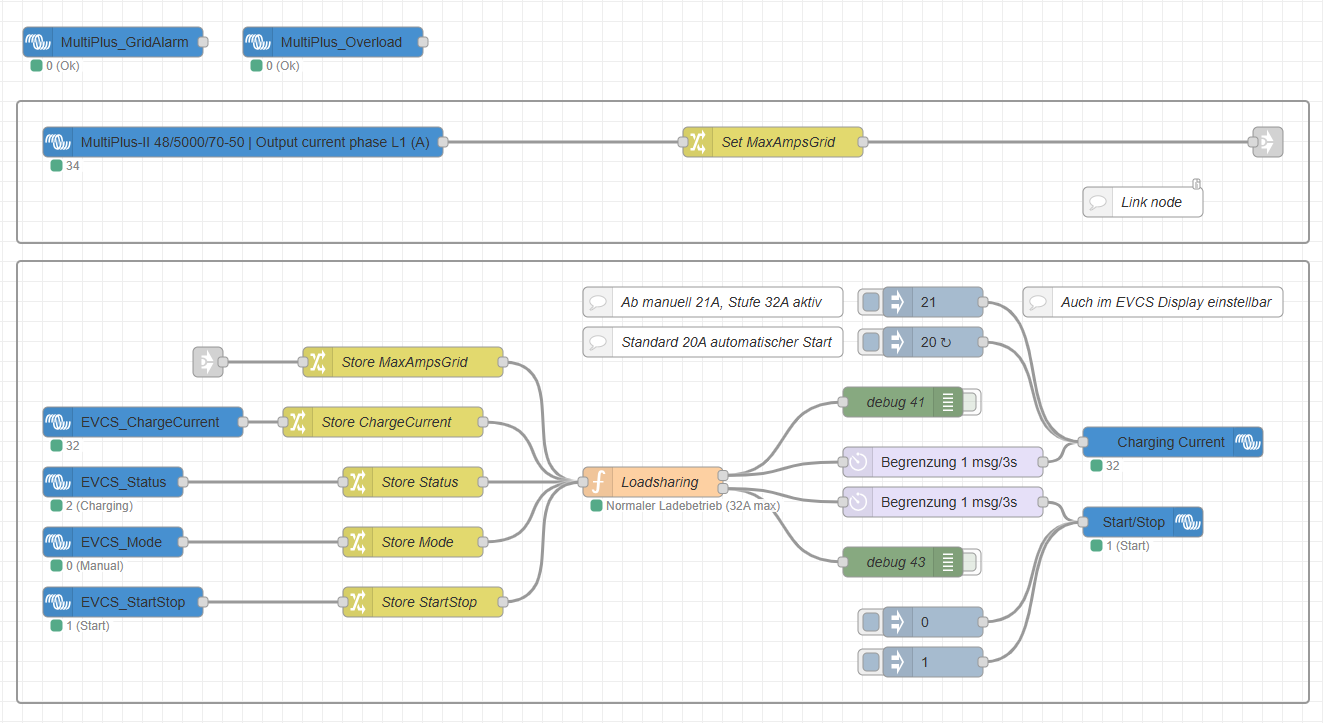Click the output port of Set MaxAmpsGrid
Screen dimensions: 1323x723
(863, 142)
